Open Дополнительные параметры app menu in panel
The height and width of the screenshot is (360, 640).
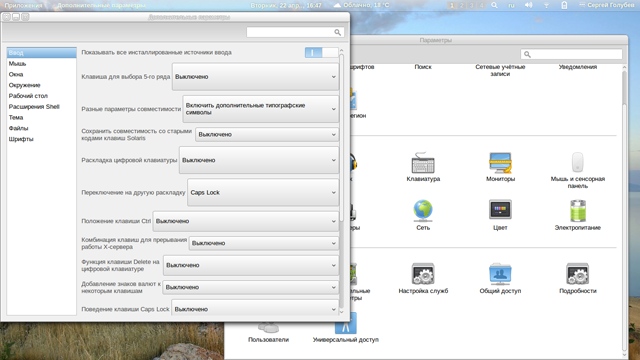click(x=101, y=5)
